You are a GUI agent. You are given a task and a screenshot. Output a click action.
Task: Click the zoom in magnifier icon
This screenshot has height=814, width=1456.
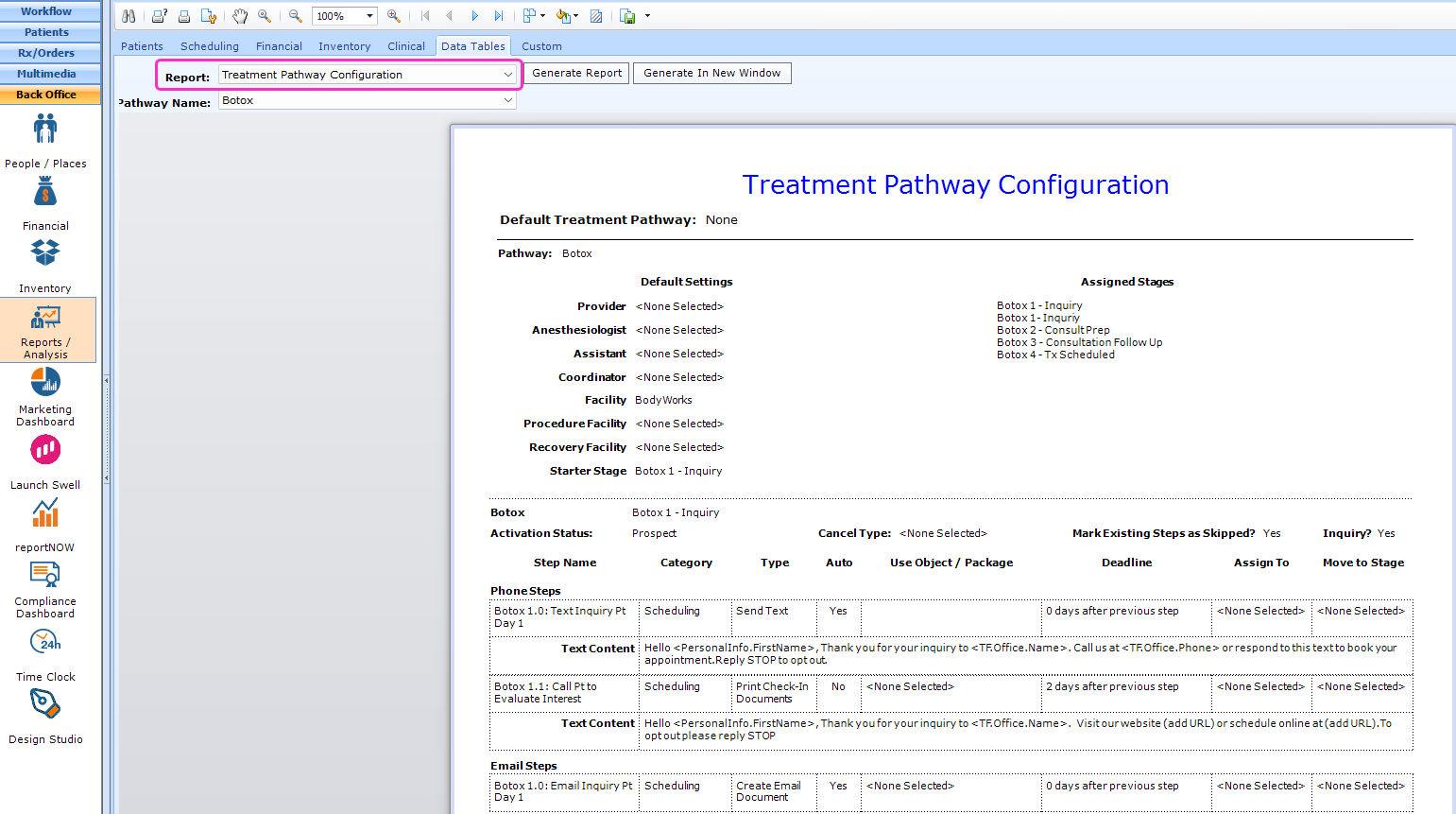tap(395, 15)
